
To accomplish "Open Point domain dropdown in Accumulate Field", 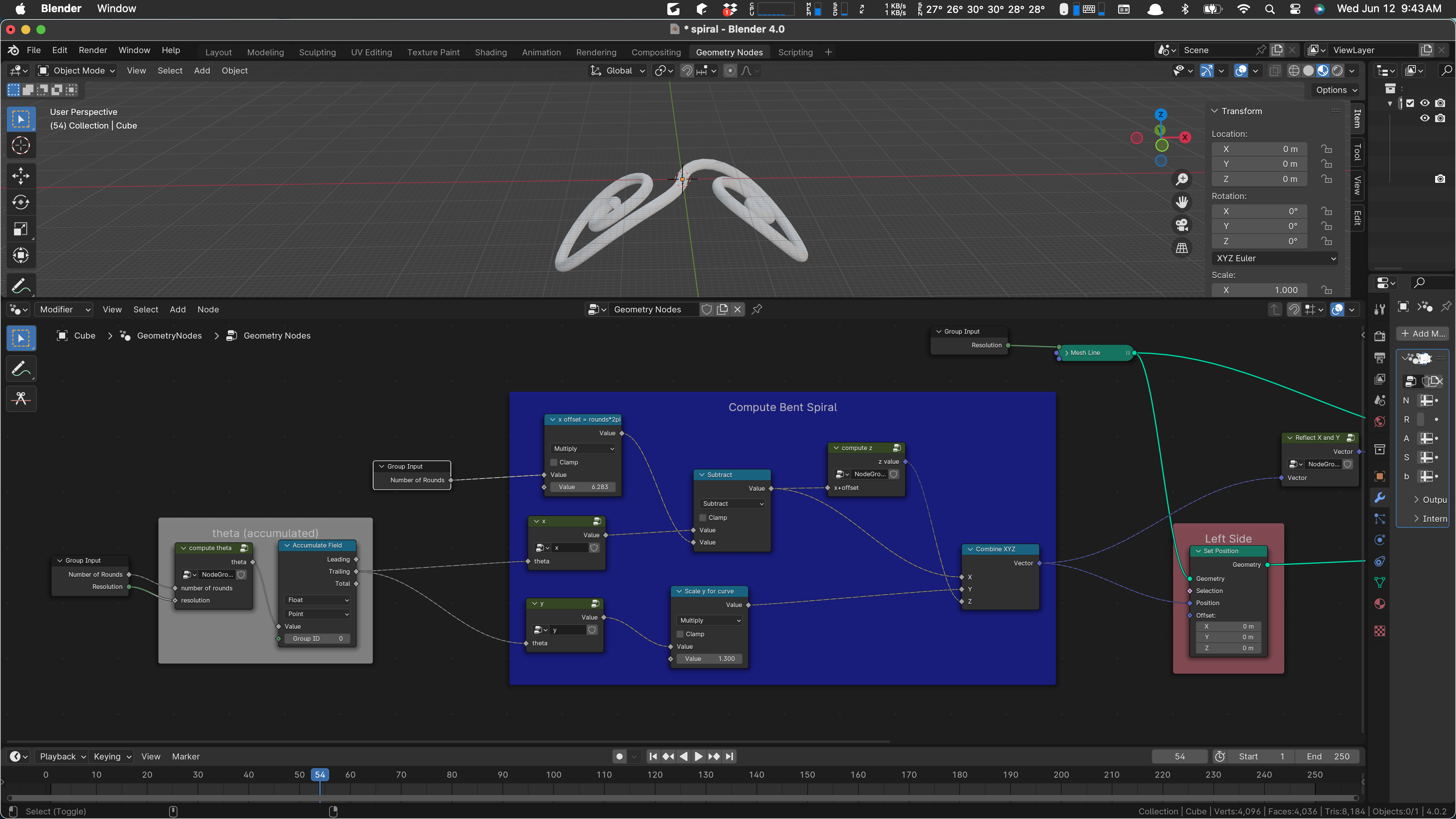I will tap(318, 614).
